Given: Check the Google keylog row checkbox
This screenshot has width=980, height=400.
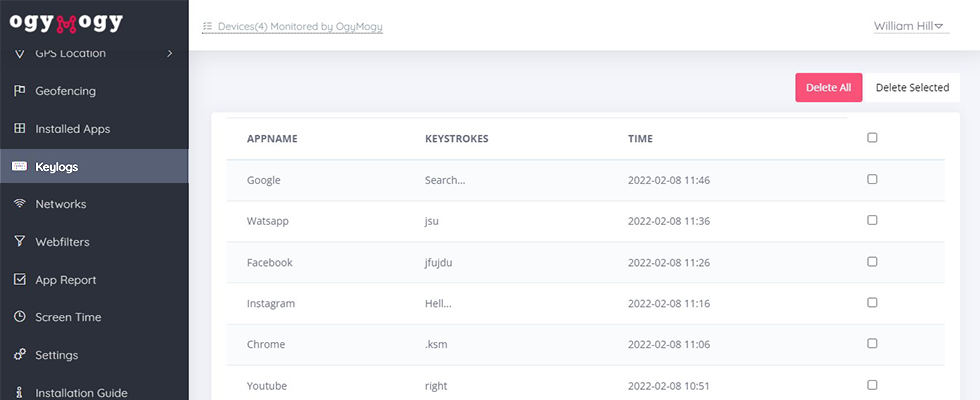Looking at the screenshot, I should 872,179.
